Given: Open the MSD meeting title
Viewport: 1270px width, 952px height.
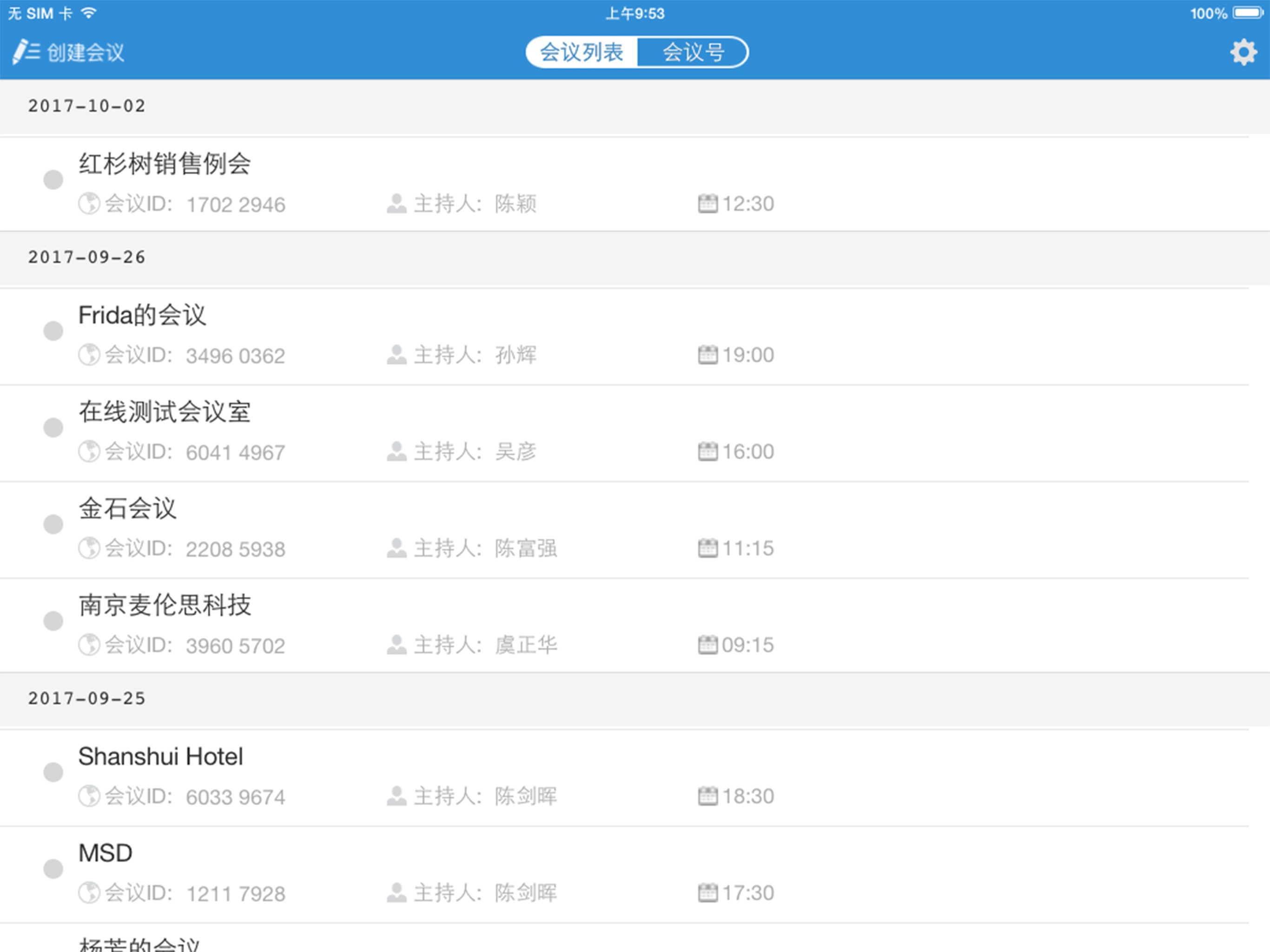Looking at the screenshot, I should (105, 853).
